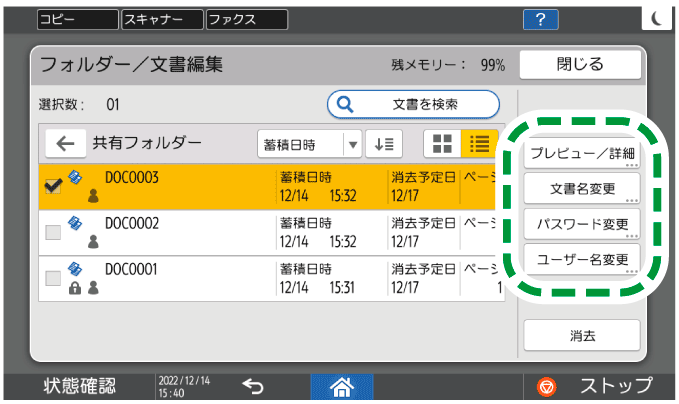This screenshot has width=679, height=404.
Task: Click the 2022/12/14 15:40 clock
Action: pyautogui.click(x=184, y=387)
